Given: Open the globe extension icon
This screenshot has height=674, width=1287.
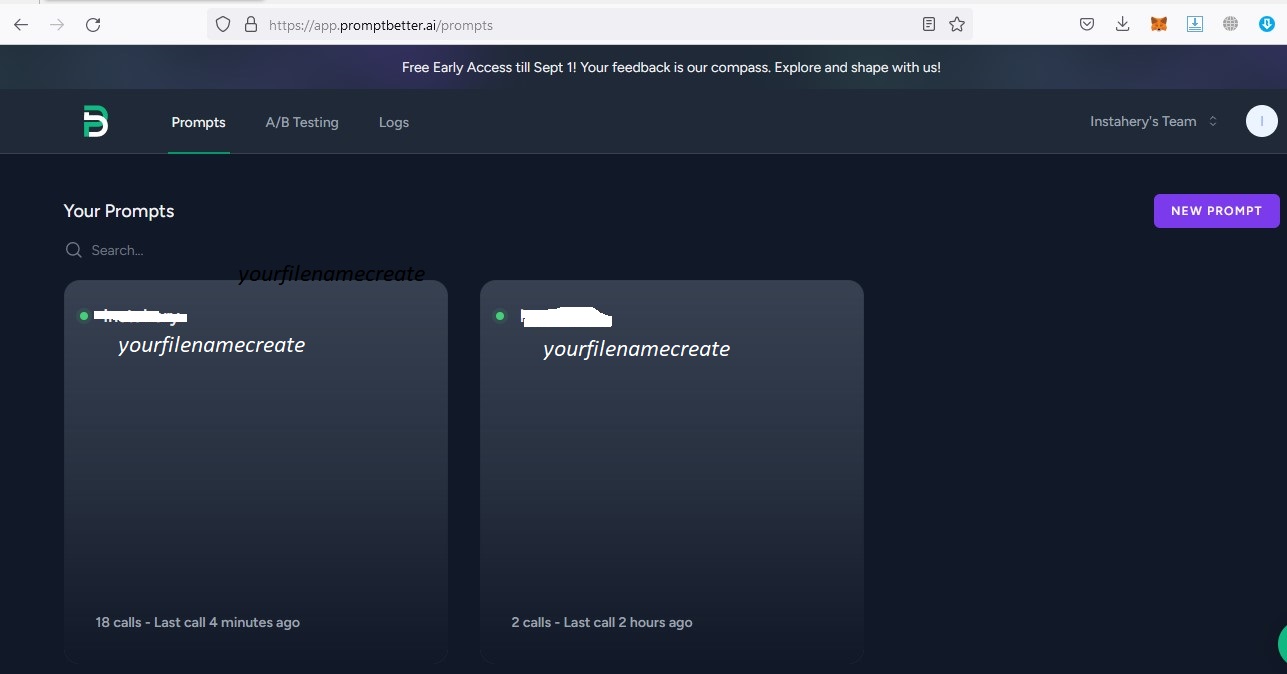Looking at the screenshot, I should pyautogui.click(x=1230, y=25).
